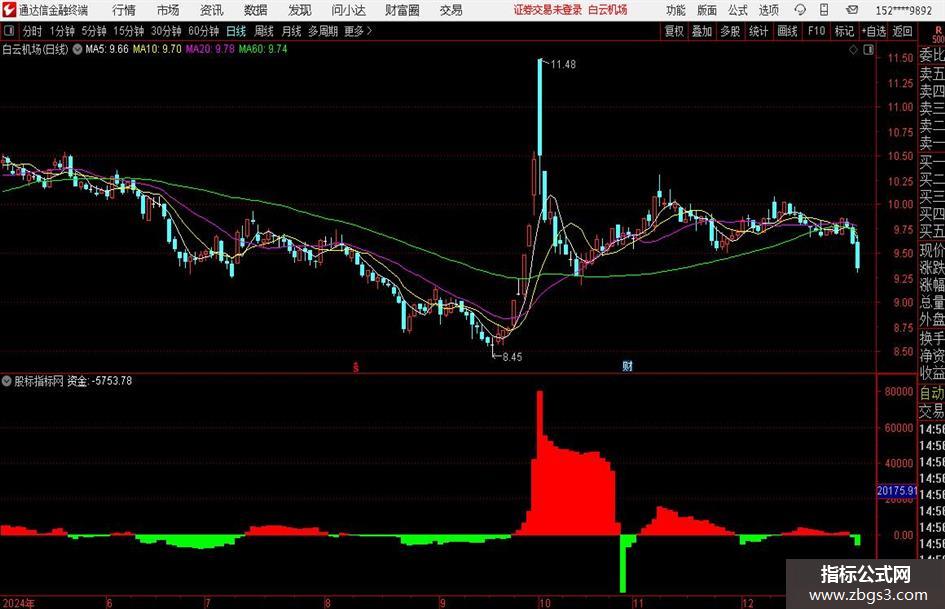Click the MA60: 9.74 label

(x=263, y=49)
